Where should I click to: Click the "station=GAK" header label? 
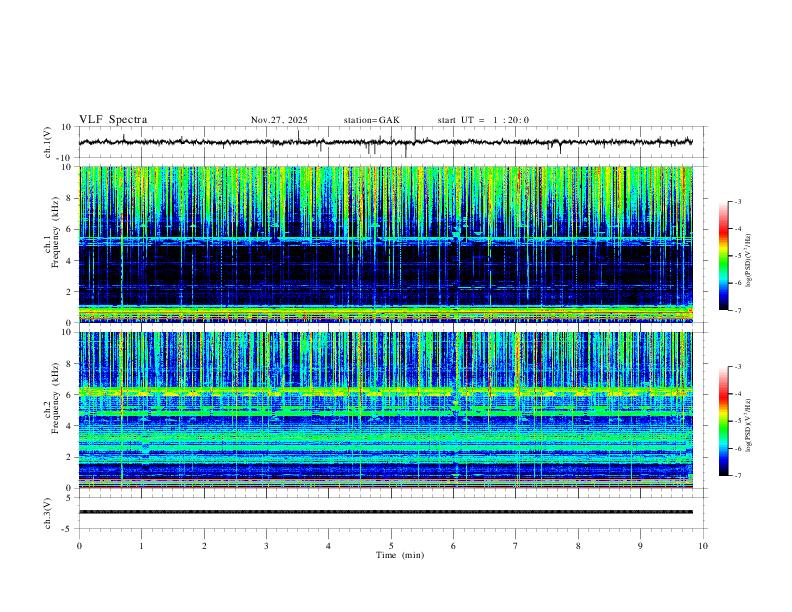372,120
